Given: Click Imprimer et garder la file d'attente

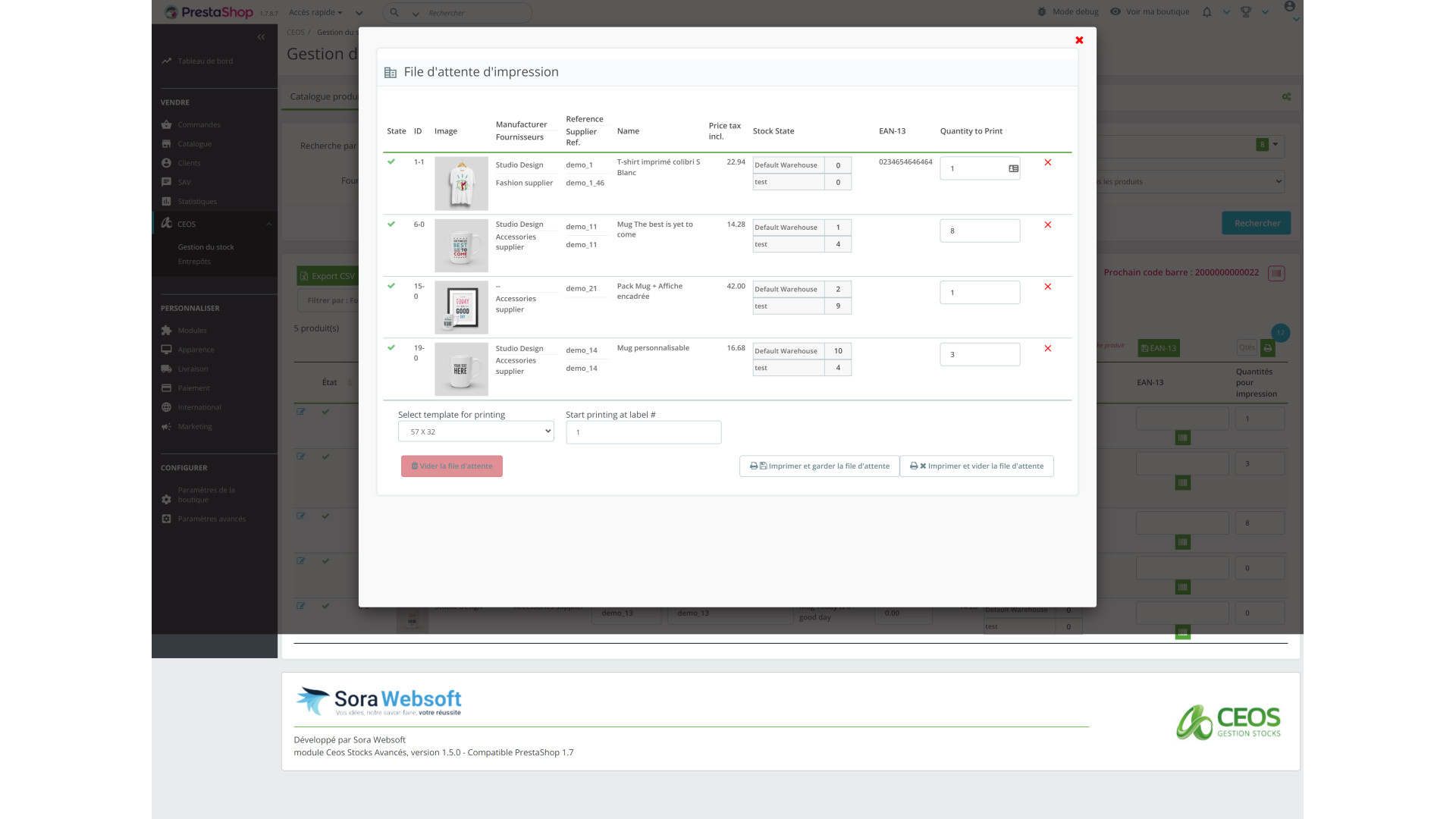Looking at the screenshot, I should pyautogui.click(x=819, y=466).
